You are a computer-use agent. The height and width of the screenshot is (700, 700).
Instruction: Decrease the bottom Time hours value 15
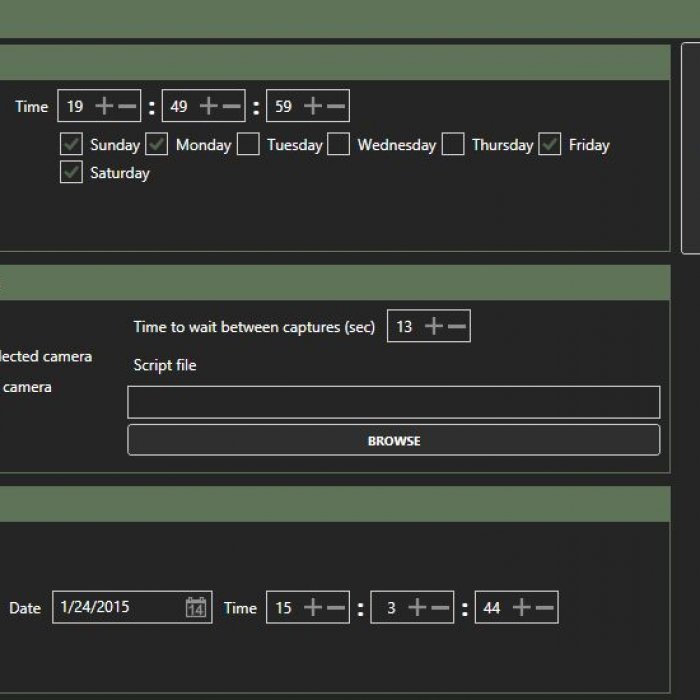[x=336, y=608]
